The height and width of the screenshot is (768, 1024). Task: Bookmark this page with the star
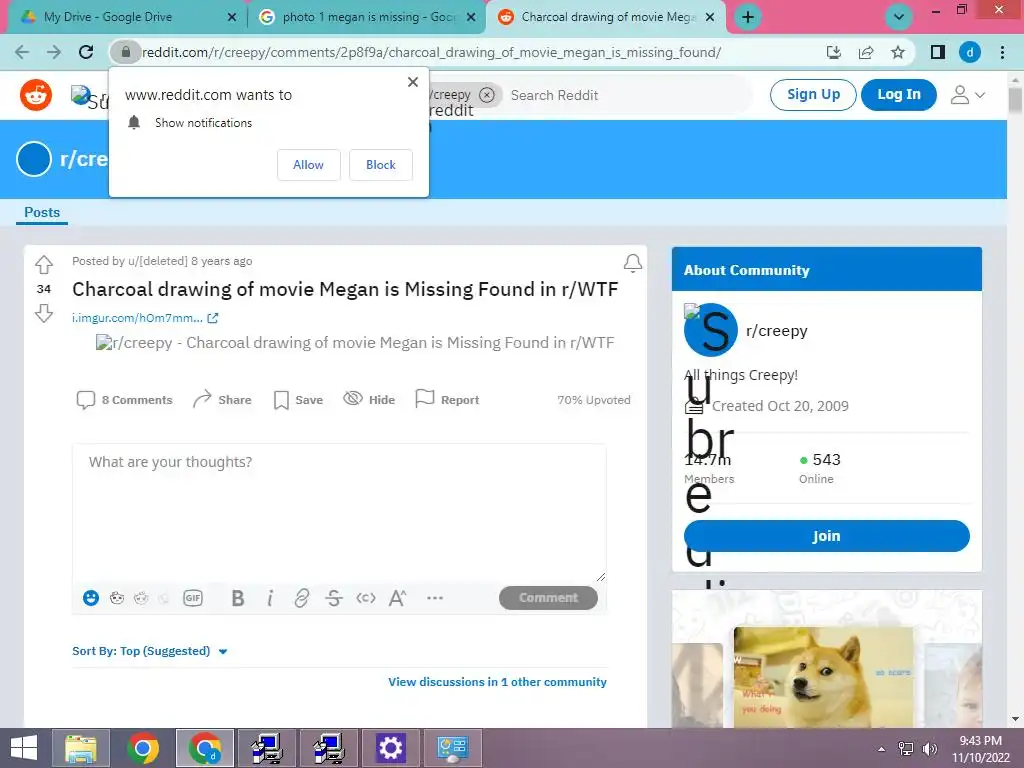click(x=898, y=52)
